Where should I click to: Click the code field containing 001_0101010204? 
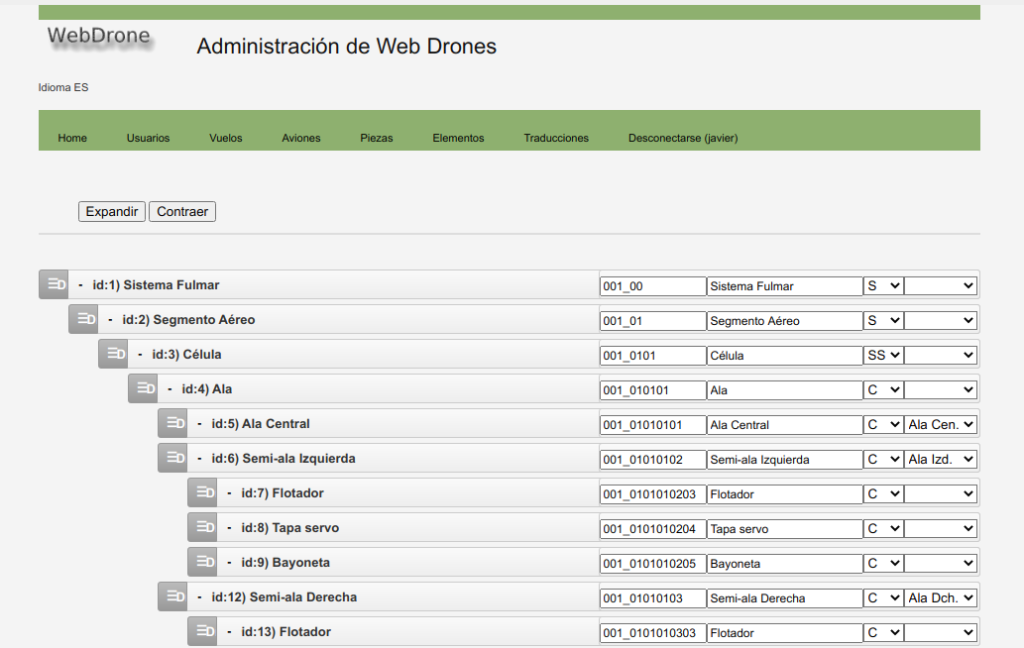[x=653, y=529]
